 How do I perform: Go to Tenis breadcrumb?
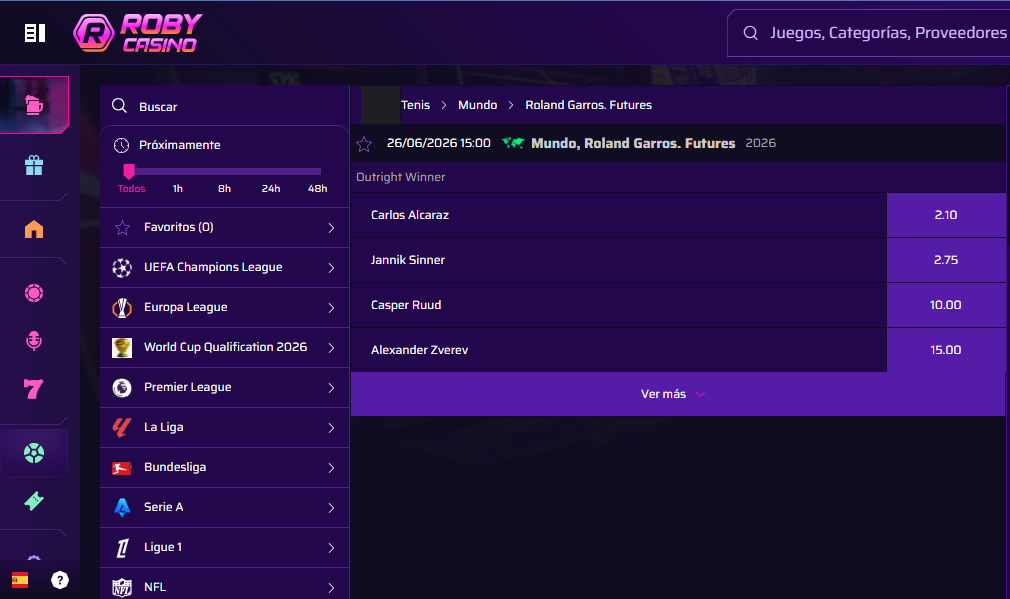coord(415,105)
